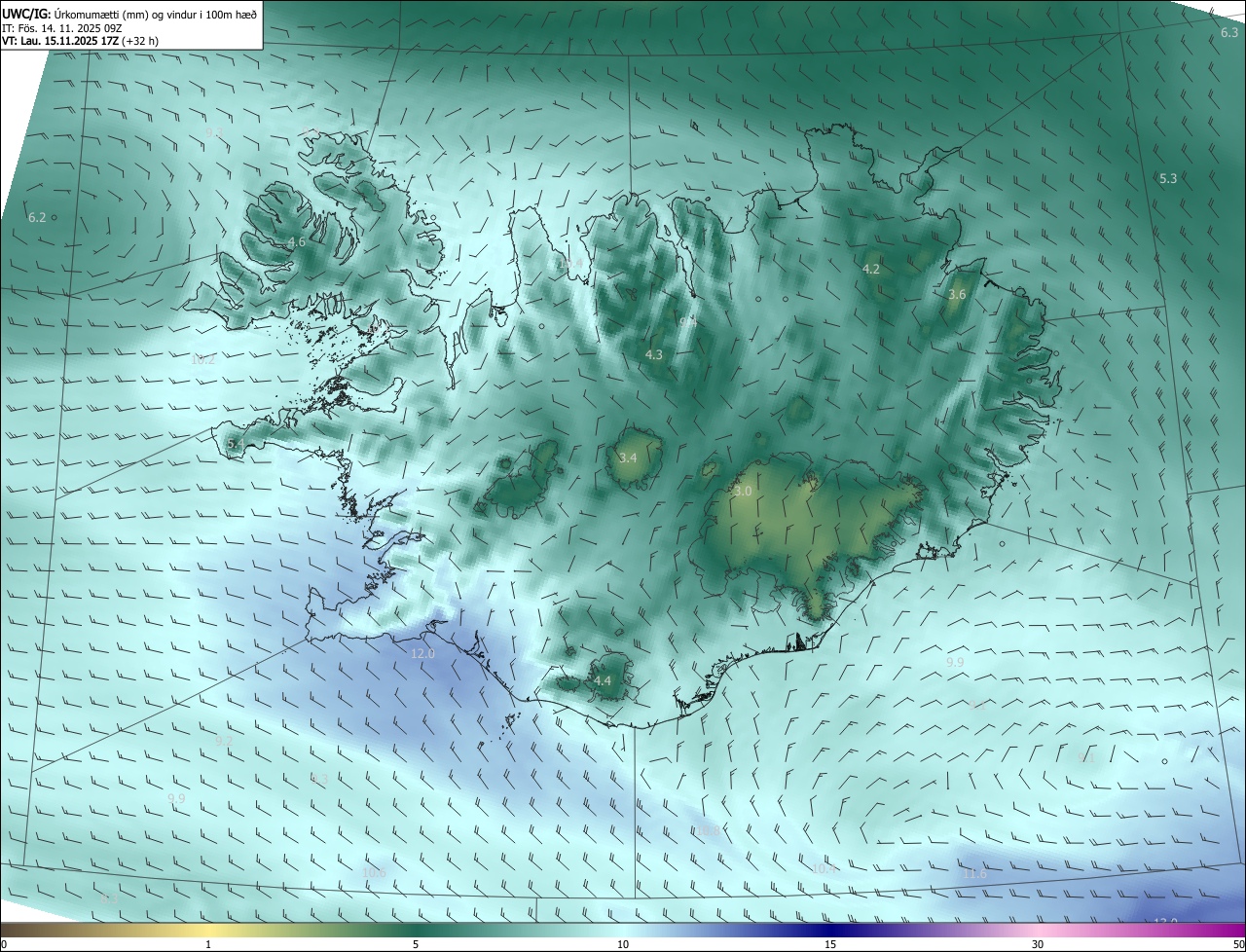The height and width of the screenshot is (952, 1246).
Task: Click the 11.6 value over the southeastern sea
Action: [x=974, y=874]
